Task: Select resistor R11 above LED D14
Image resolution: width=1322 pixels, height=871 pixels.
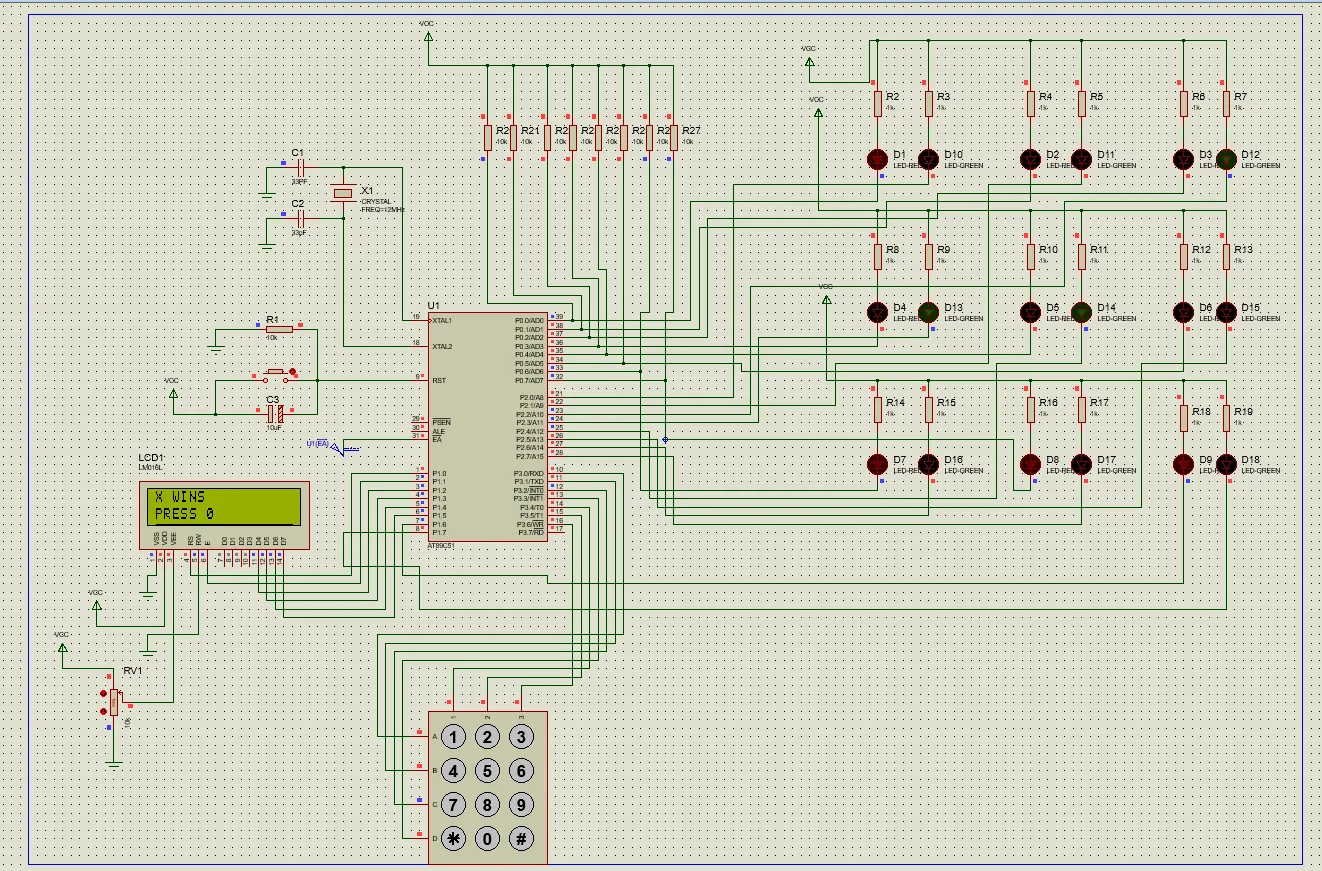Action: point(1081,256)
